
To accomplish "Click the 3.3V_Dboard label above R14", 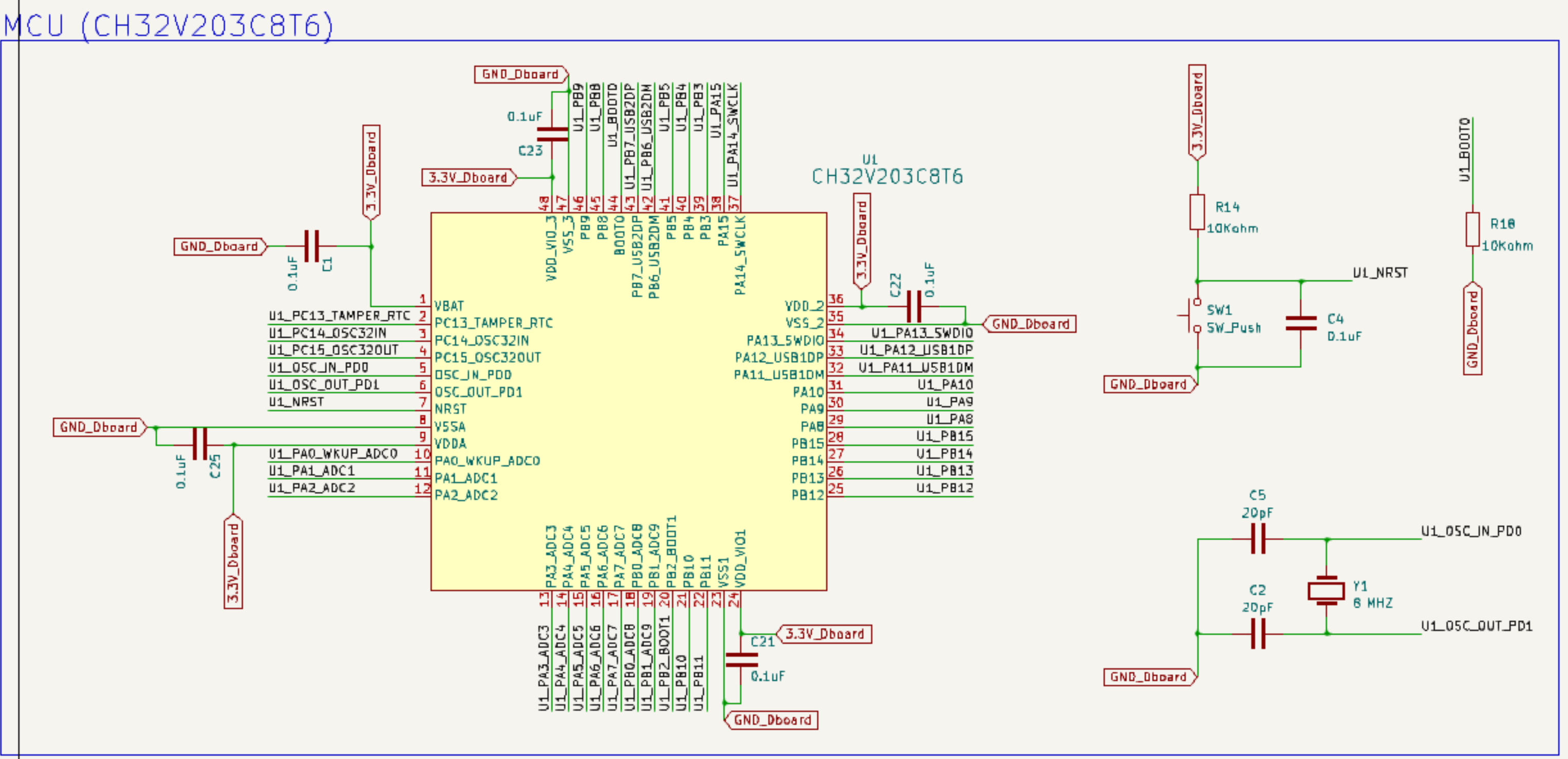I will coord(1197,113).
